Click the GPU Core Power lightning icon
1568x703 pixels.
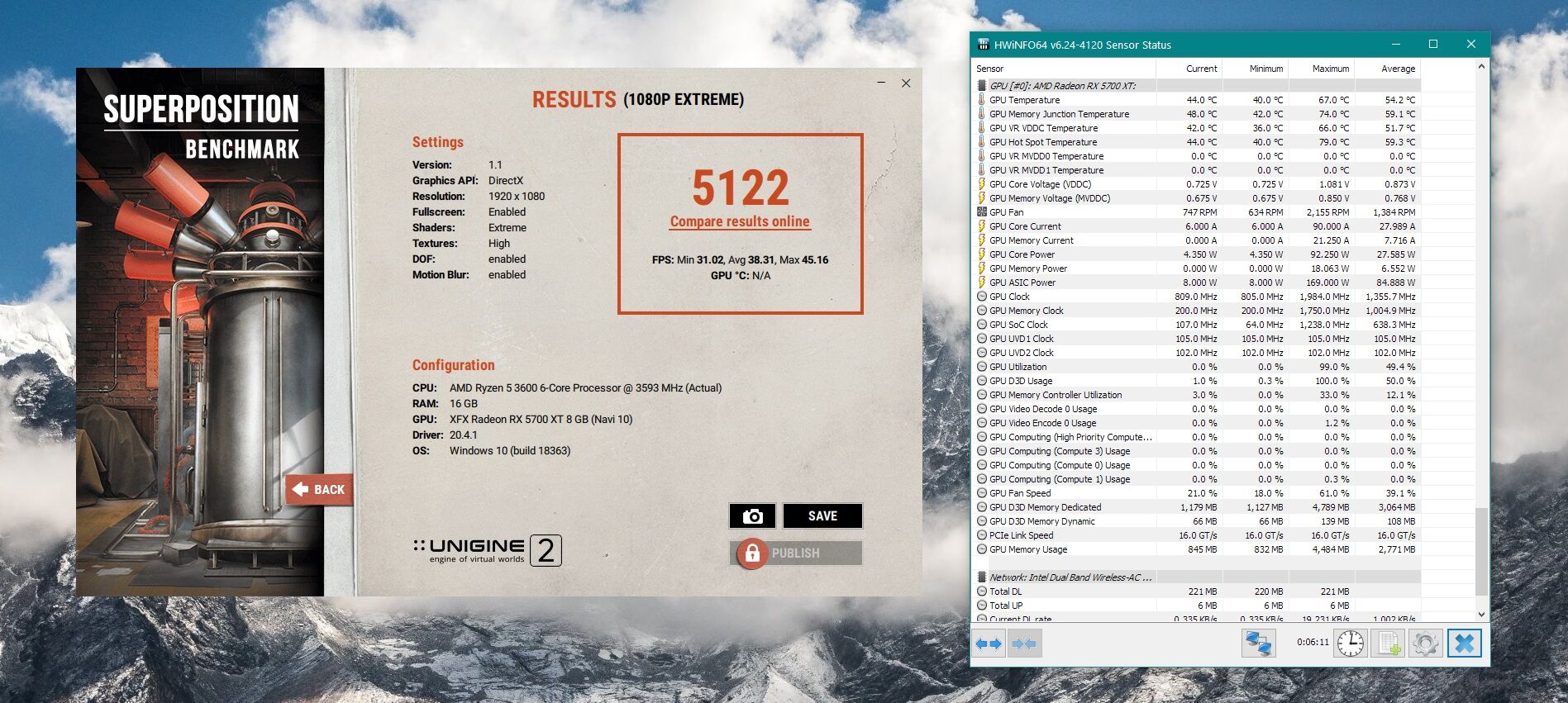pos(982,254)
